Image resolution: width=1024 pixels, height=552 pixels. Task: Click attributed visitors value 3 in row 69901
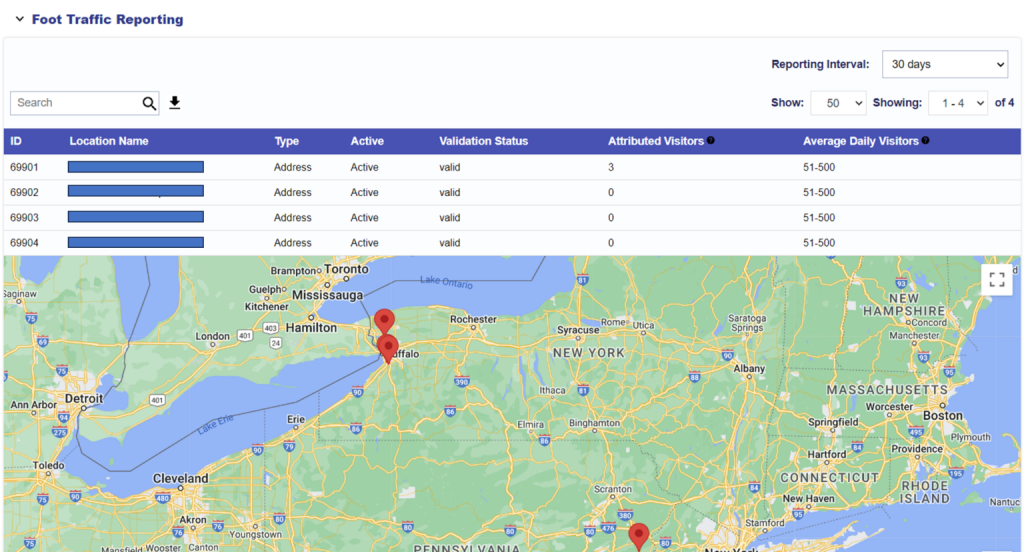click(611, 167)
